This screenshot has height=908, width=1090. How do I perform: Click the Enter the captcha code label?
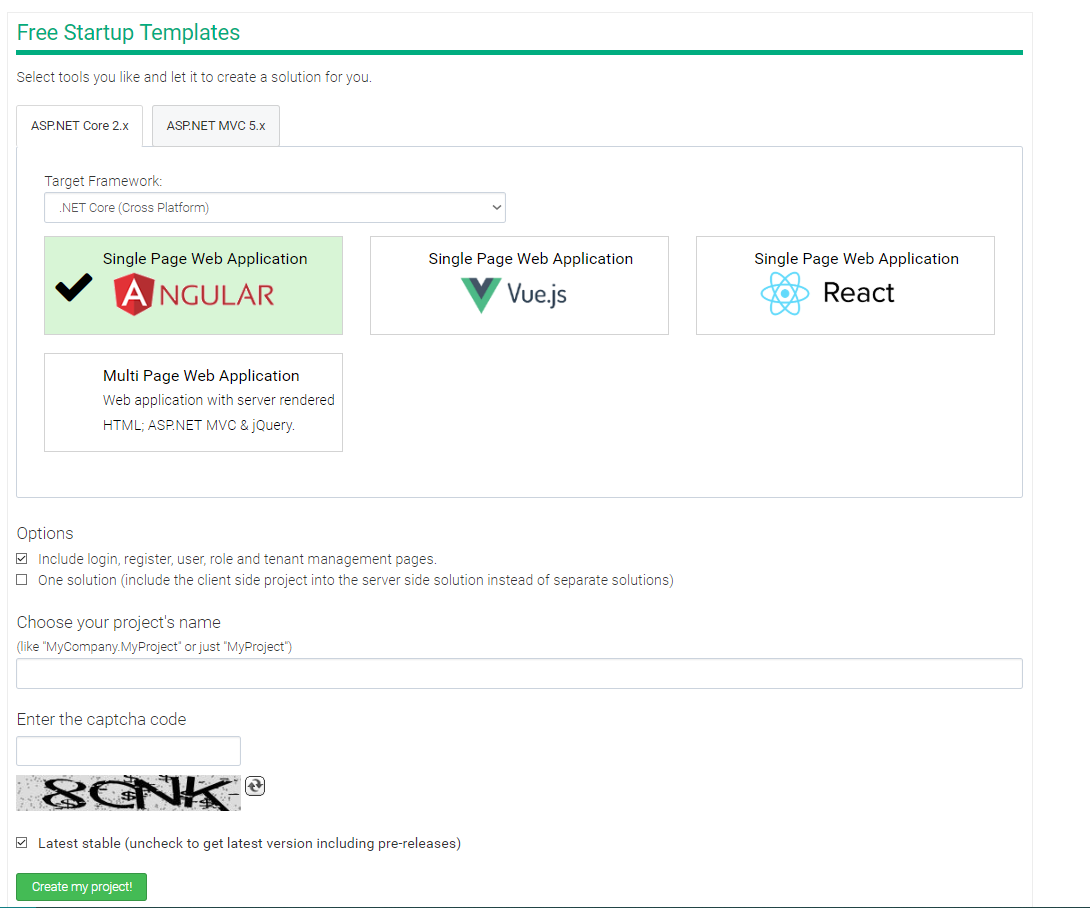tap(101, 719)
